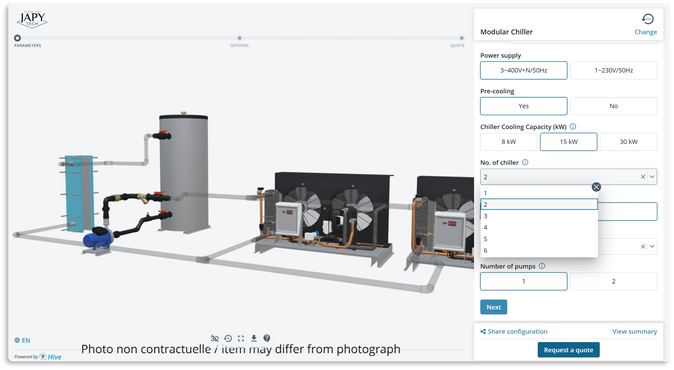Click the Hive logo
The height and width of the screenshot is (370, 674).
(x=51, y=357)
